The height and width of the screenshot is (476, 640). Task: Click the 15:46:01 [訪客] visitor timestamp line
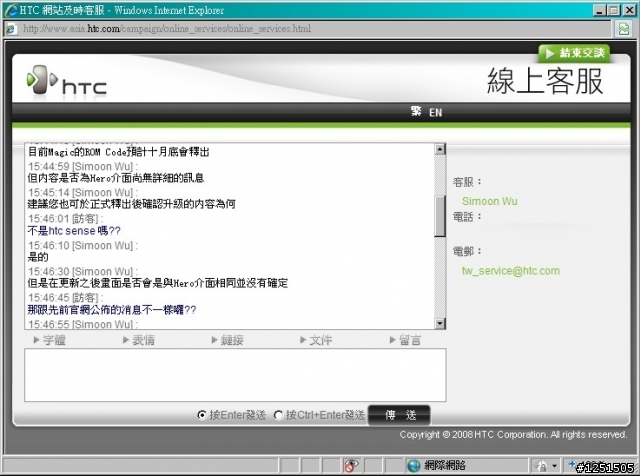click(x=65, y=219)
